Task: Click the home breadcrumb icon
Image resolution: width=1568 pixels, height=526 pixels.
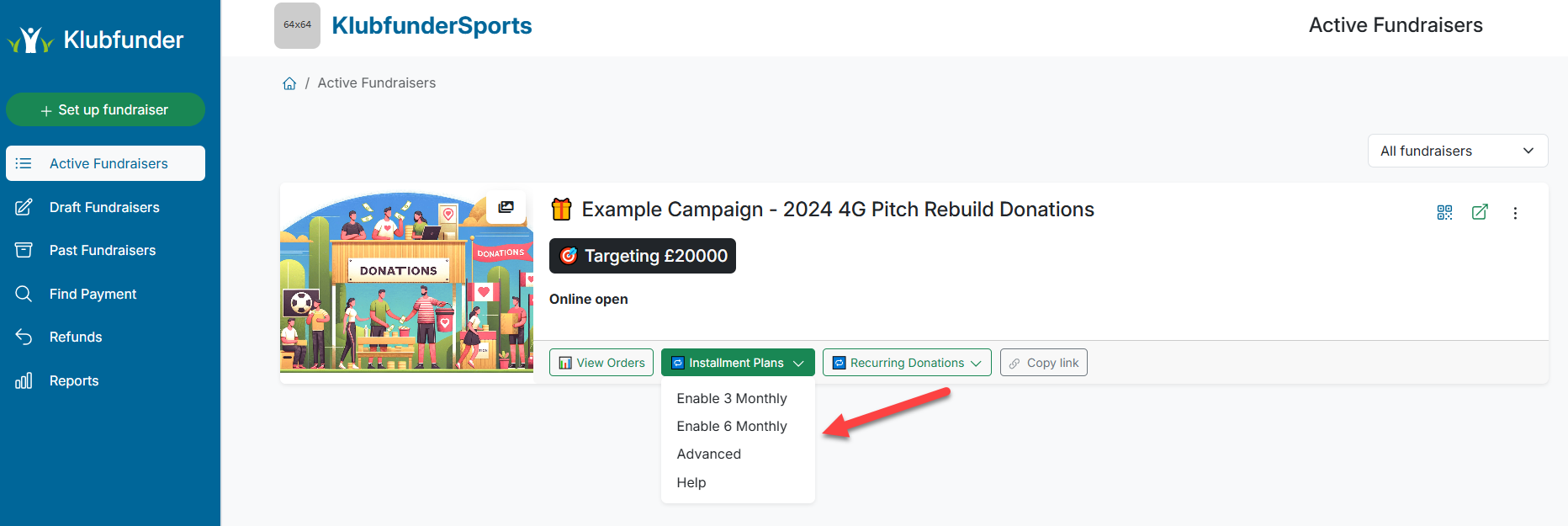Action: tap(289, 83)
